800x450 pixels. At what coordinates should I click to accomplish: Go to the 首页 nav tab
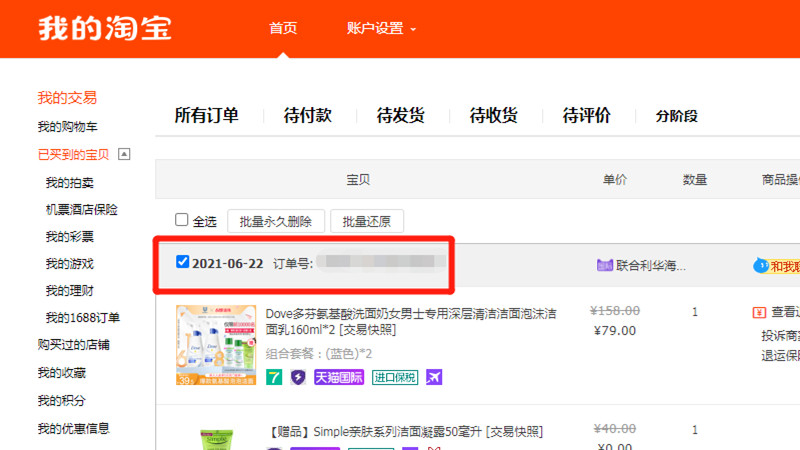(x=283, y=28)
